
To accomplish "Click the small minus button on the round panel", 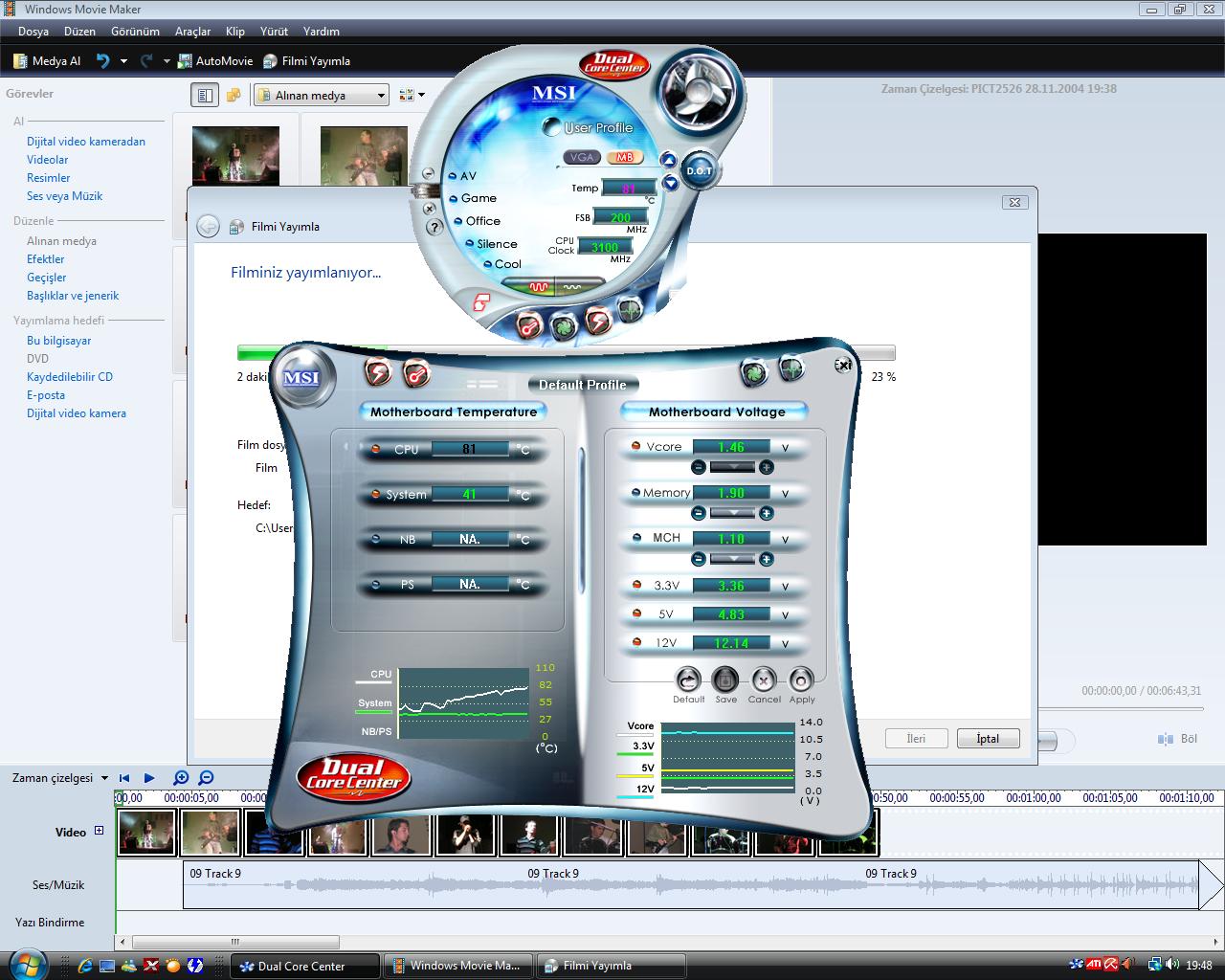I will click(428, 173).
